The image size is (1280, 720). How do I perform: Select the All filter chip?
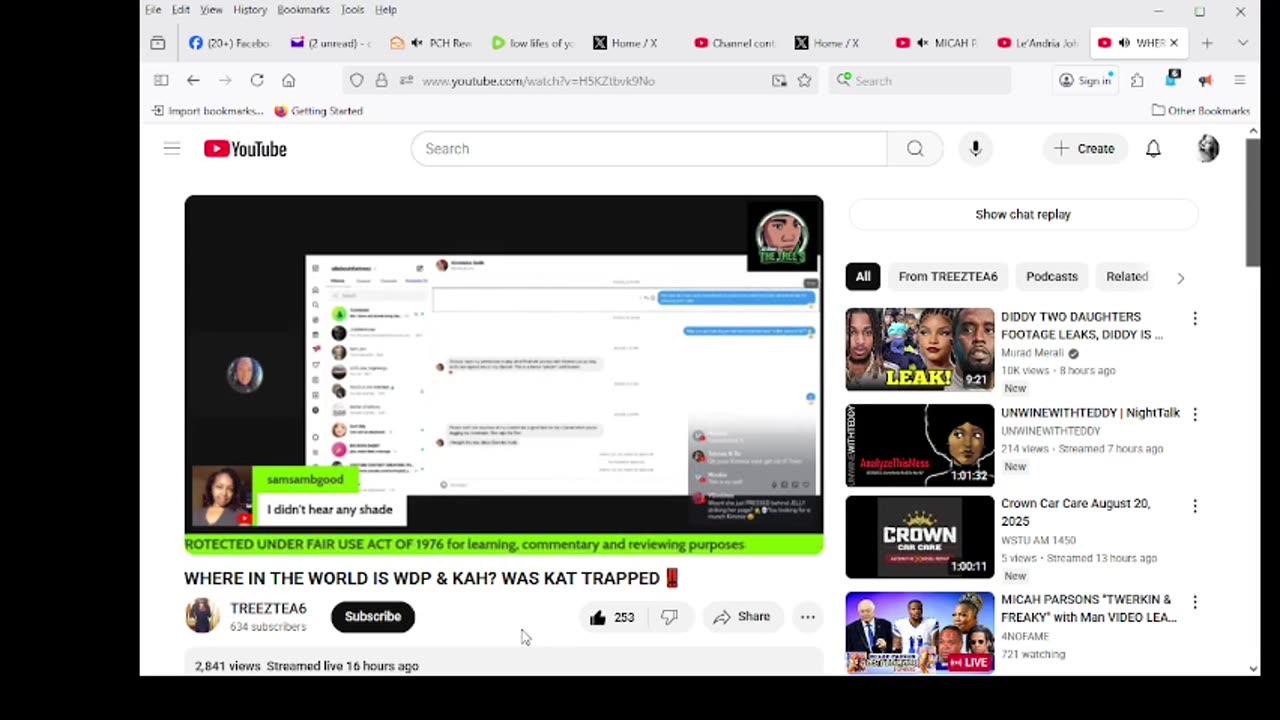tap(863, 277)
